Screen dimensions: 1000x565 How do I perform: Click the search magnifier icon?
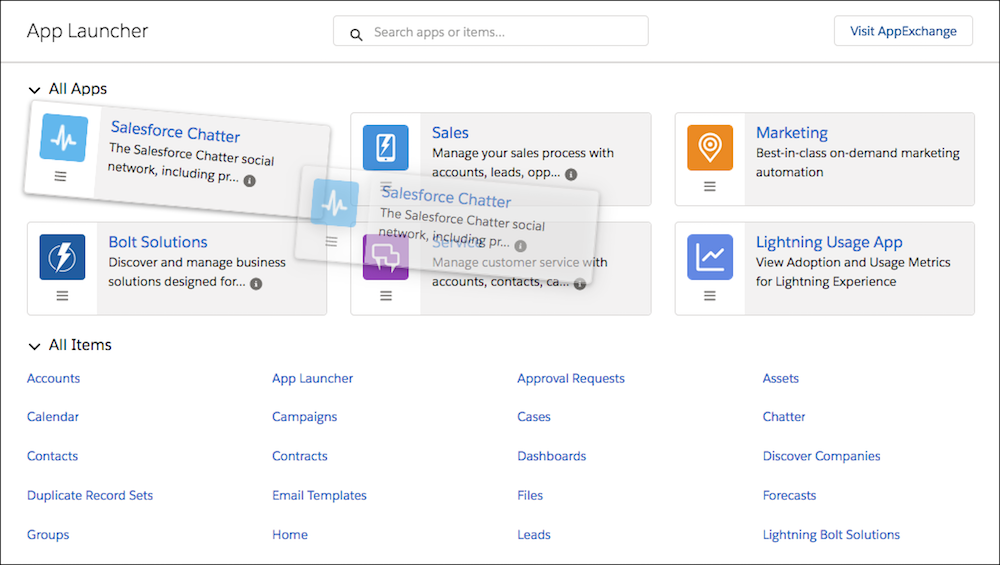pyautogui.click(x=357, y=34)
